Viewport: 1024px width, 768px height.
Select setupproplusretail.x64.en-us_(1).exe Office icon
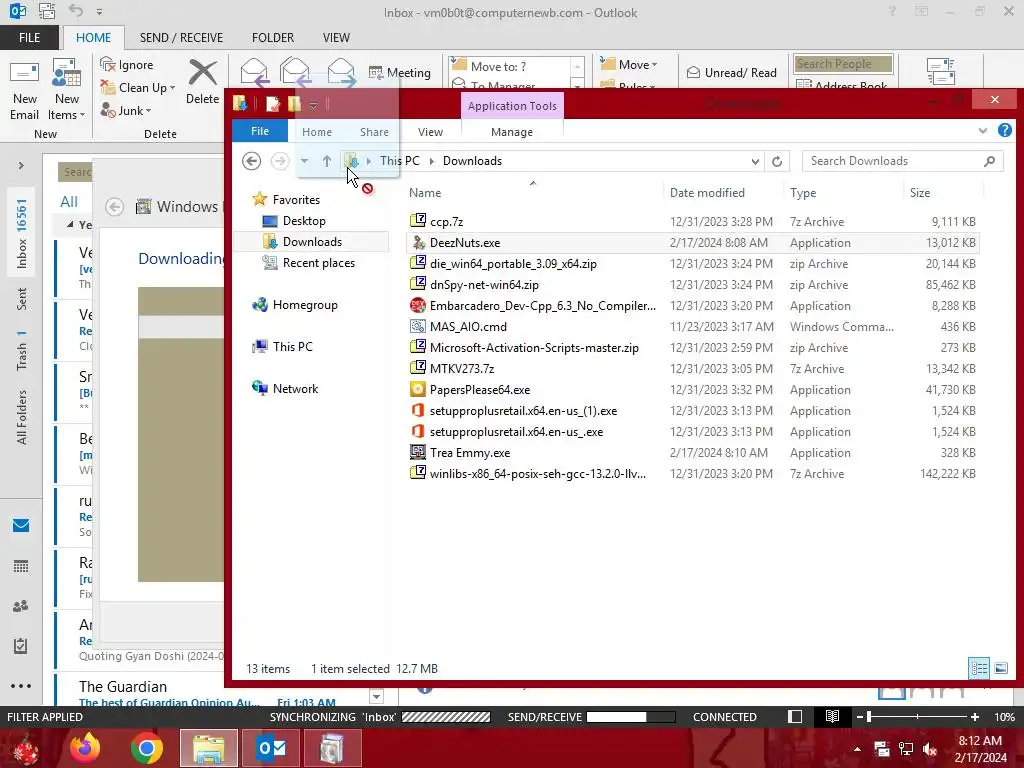(x=418, y=410)
